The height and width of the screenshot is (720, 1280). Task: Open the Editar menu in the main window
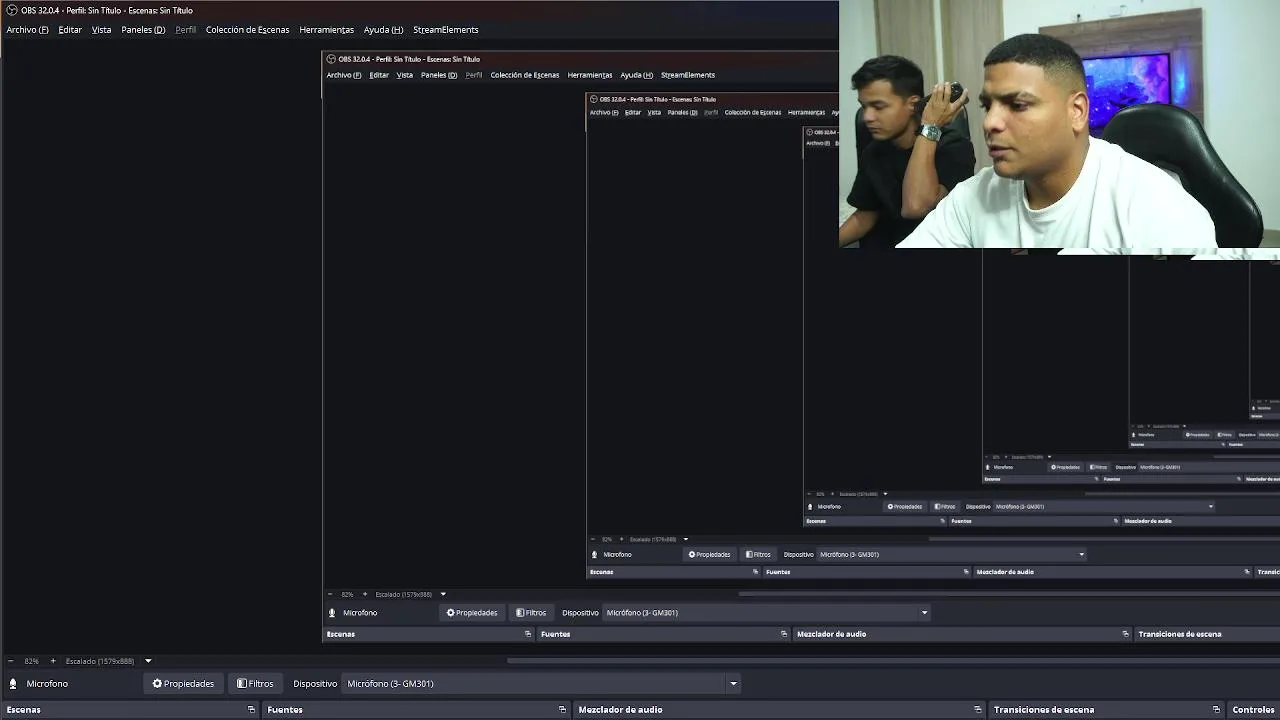pos(70,30)
